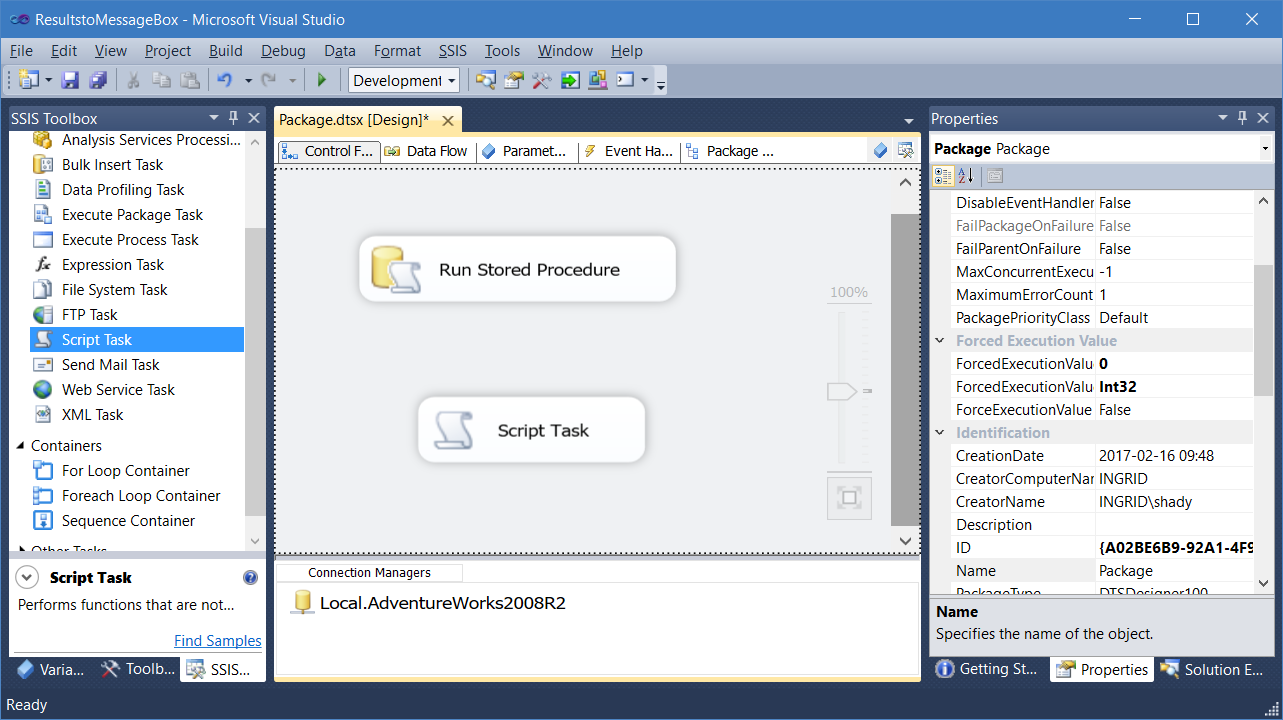Collapse the Containers group in toolbox

(21, 446)
